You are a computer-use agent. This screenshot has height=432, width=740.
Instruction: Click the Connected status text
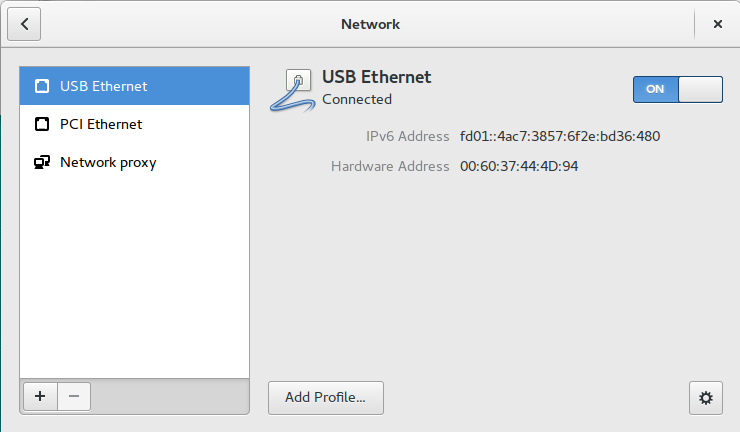(357, 99)
